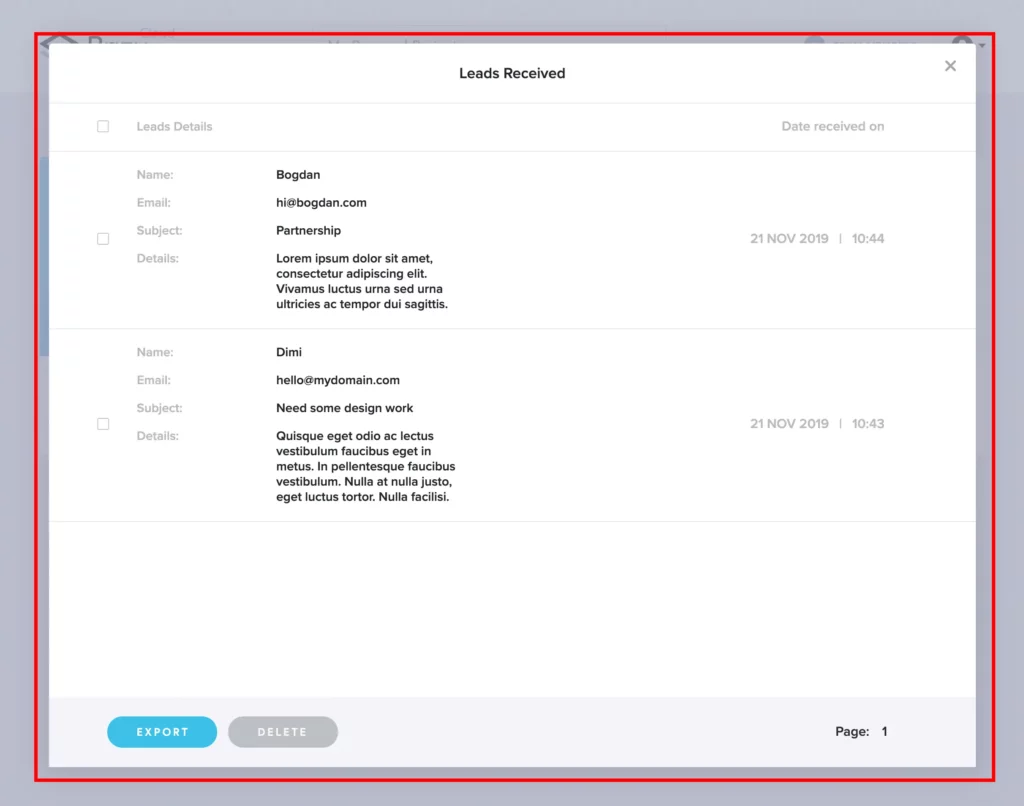Select the checkbox for Bogdan's lead
The image size is (1024, 806).
coord(103,239)
